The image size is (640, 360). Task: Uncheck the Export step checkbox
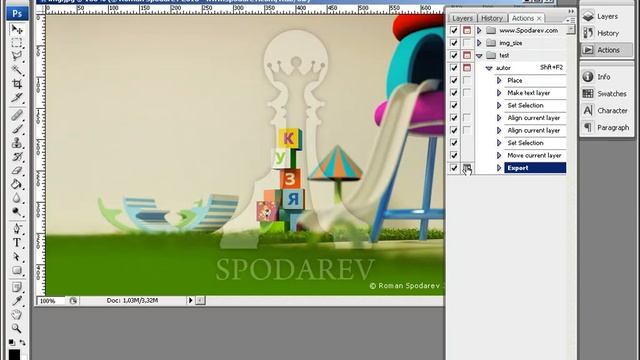click(x=453, y=168)
